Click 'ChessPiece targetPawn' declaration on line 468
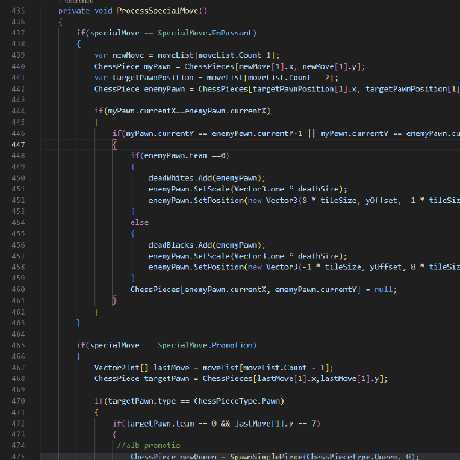 [142, 379]
